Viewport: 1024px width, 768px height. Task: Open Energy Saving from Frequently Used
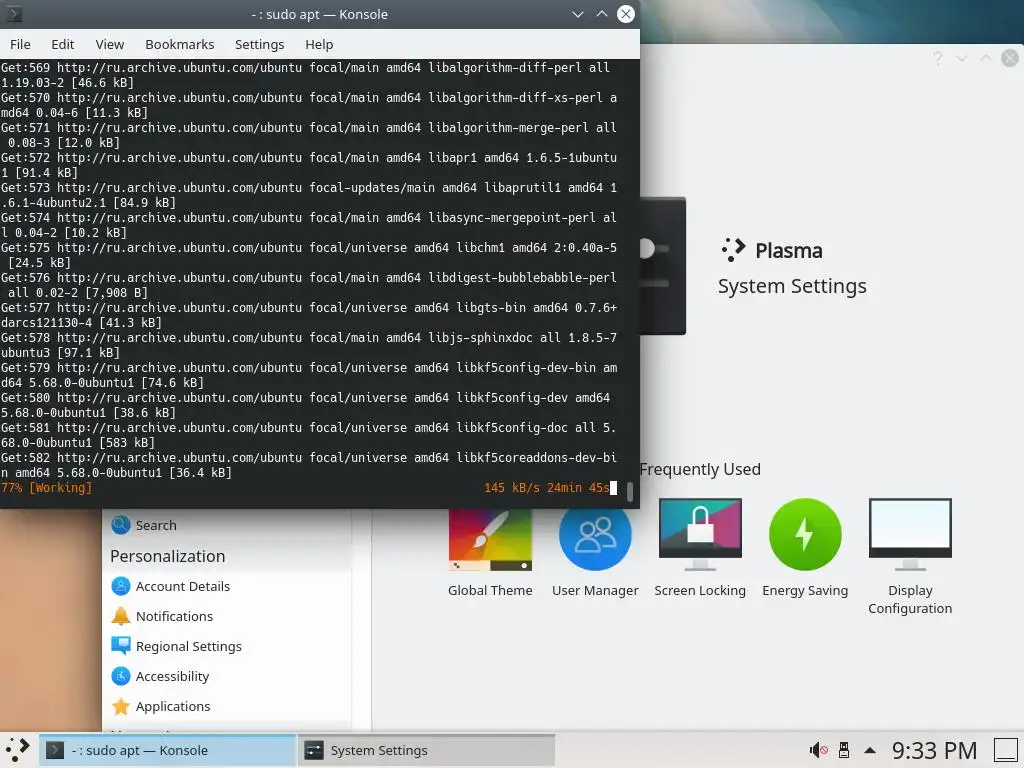[x=805, y=534]
